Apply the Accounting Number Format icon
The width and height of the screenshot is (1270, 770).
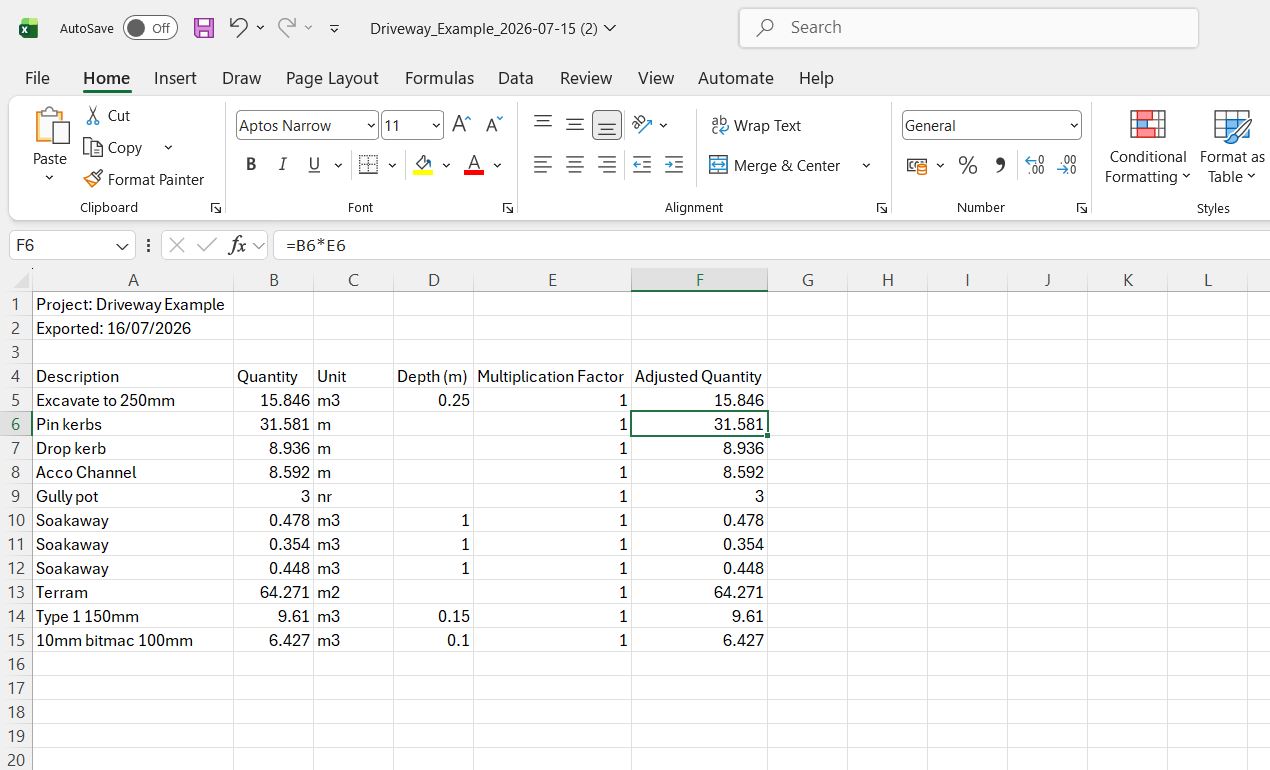[x=917, y=166]
